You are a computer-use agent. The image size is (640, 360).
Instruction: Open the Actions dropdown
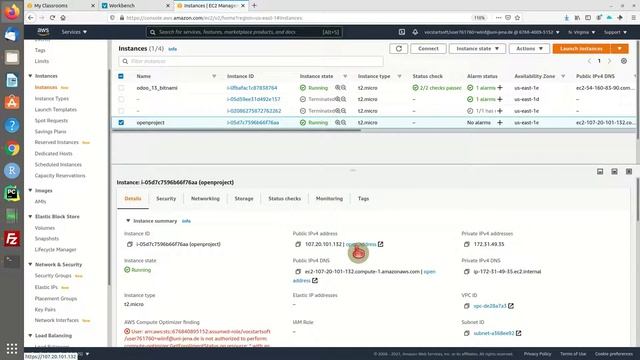pos(529,49)
